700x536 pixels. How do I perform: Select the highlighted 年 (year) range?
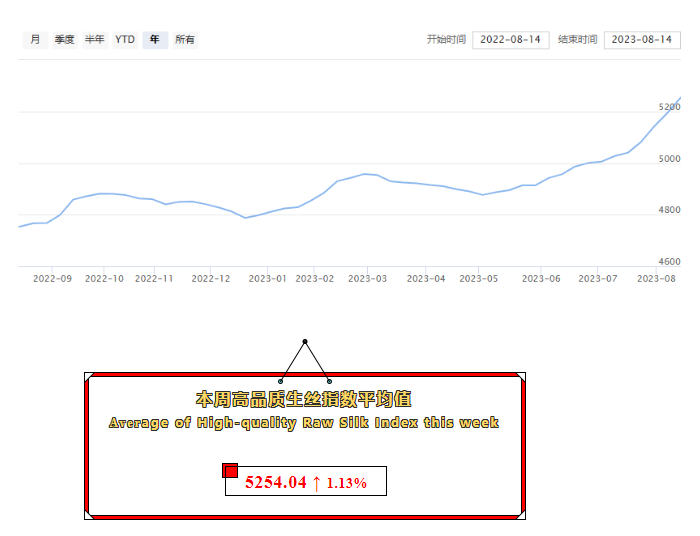(x=154, y=40)
